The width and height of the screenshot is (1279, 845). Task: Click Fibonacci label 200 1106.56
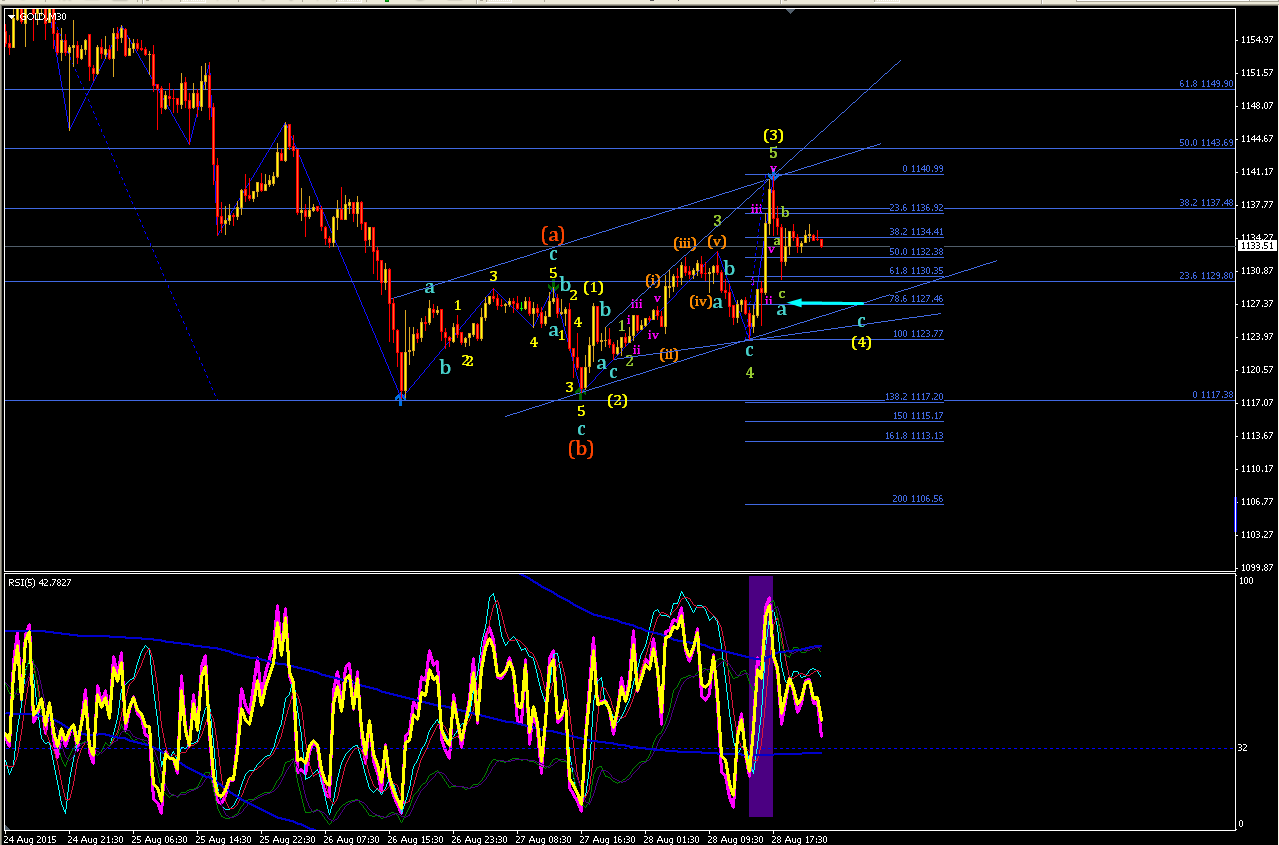point(918,499)
